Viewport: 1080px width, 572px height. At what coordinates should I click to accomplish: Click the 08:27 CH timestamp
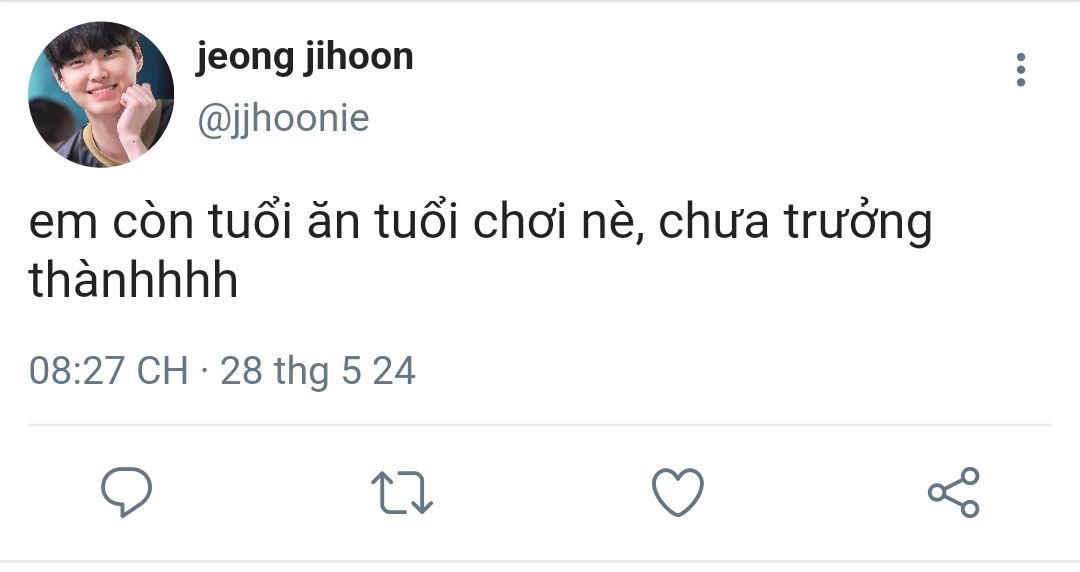click(x=108, y=371)
